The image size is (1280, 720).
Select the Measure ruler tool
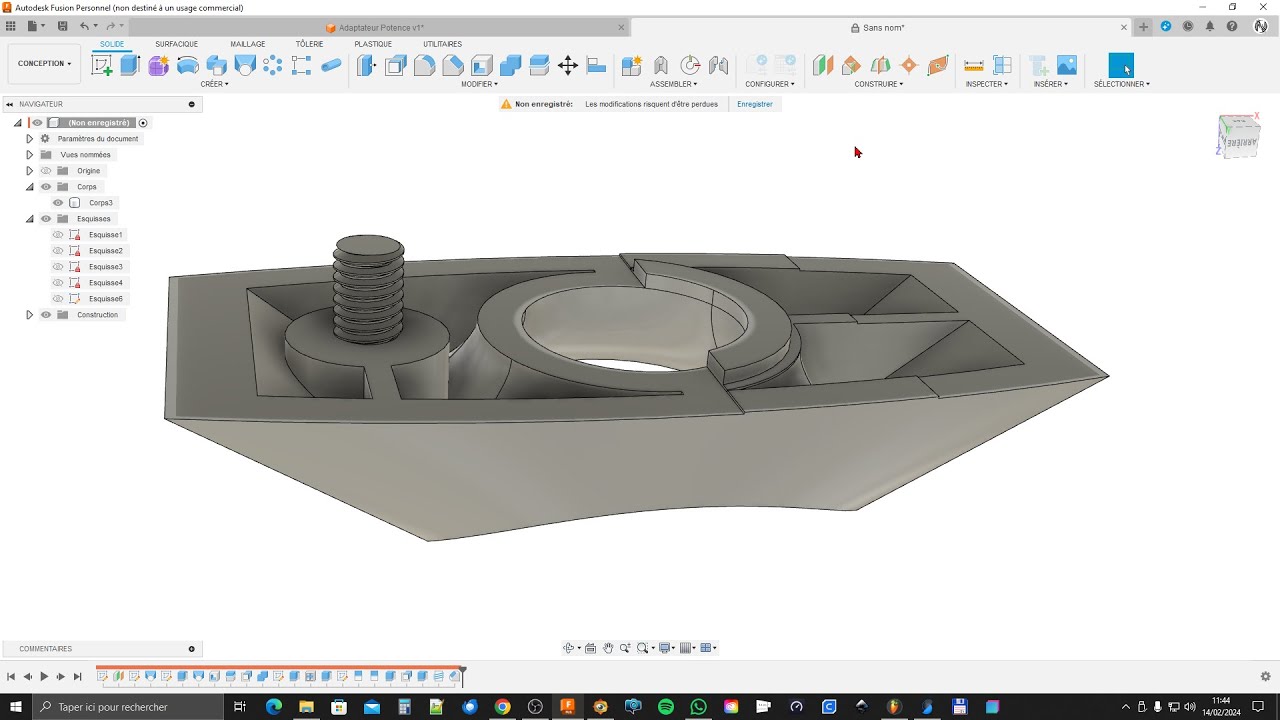point(974,66)
